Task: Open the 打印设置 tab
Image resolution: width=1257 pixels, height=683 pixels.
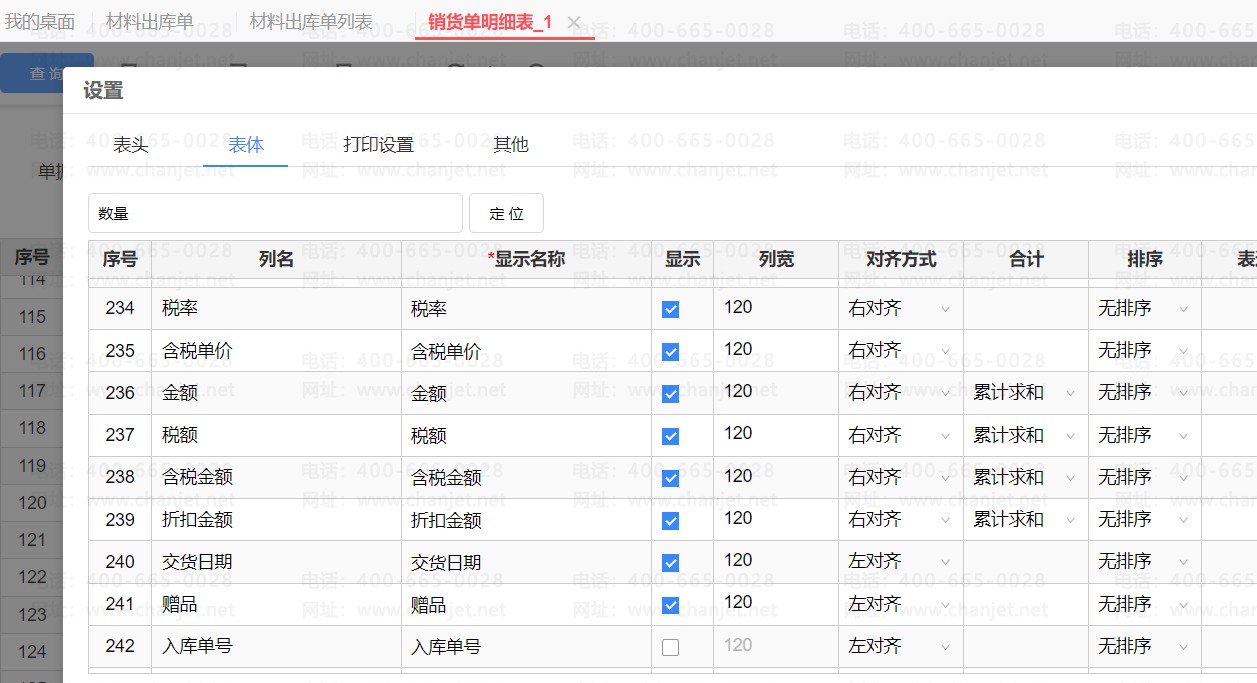Action: click(378, 145)
